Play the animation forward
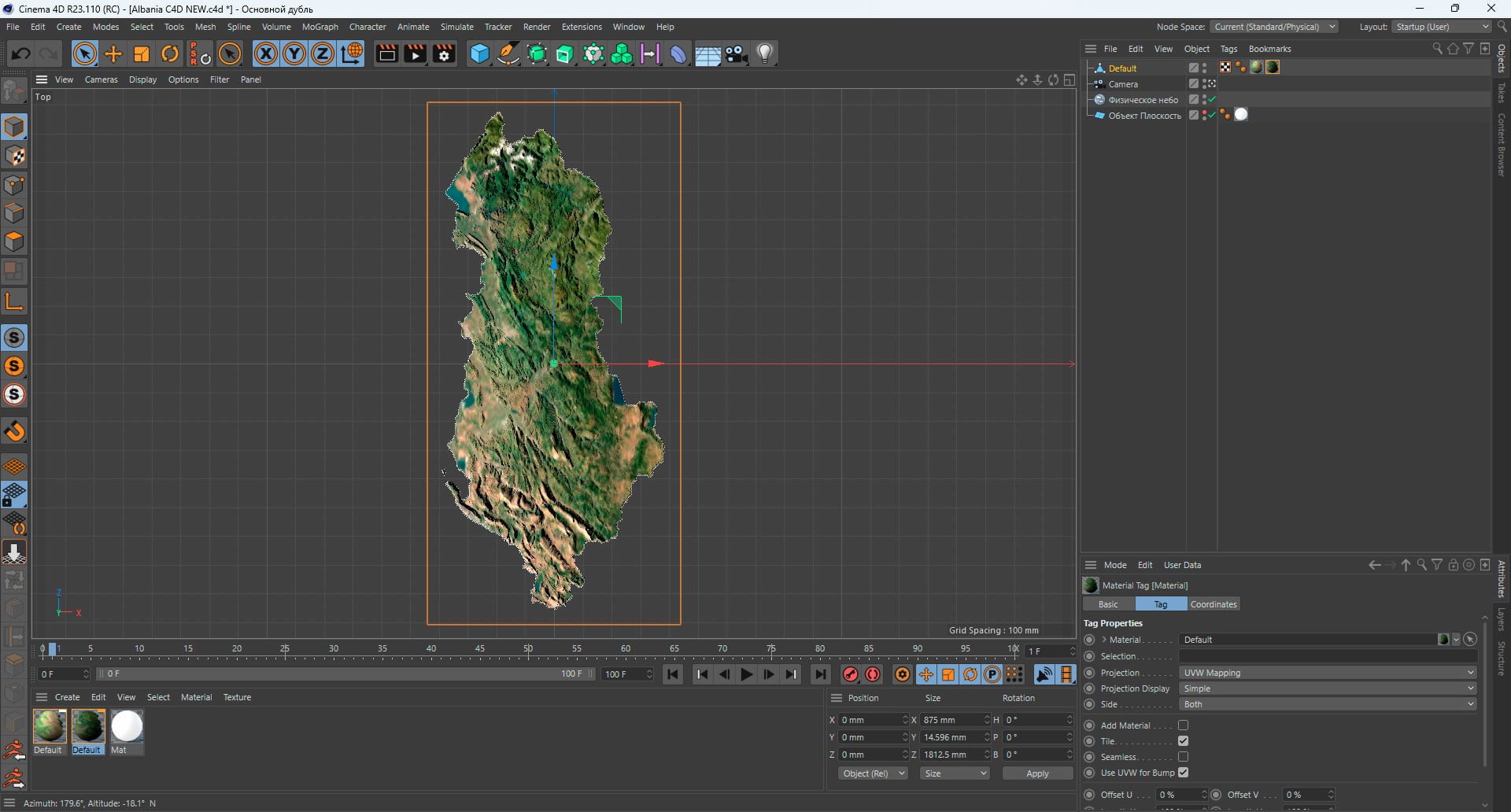Screen dimensions: 1511x812 pos(746,674)
